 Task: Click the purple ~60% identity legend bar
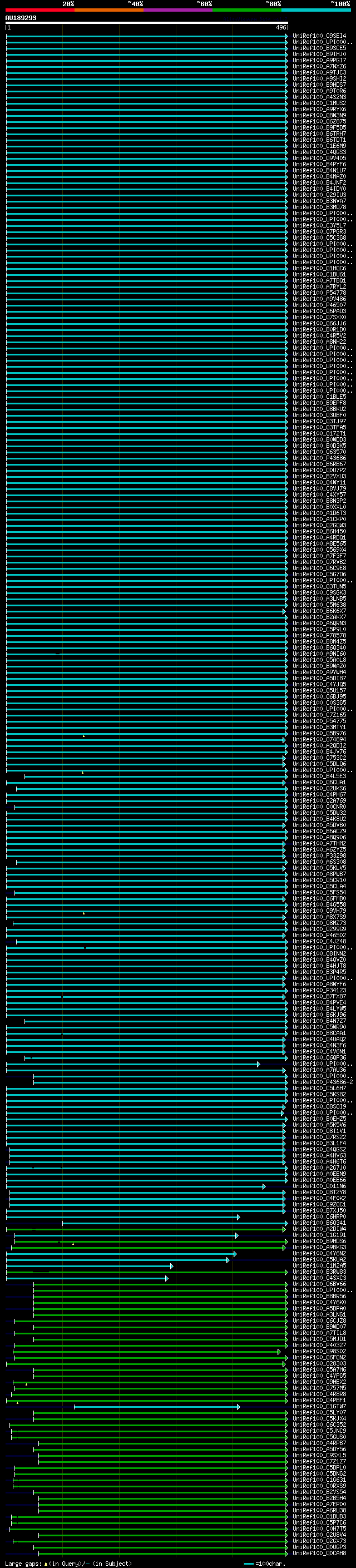[177, 10]
